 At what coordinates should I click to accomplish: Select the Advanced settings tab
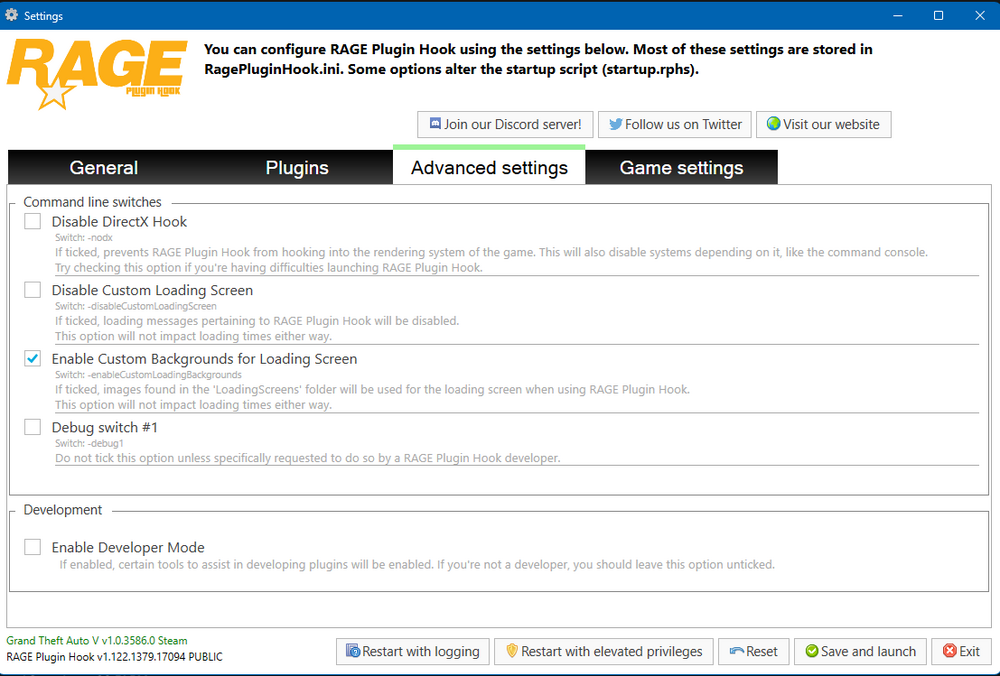[x=489, y=166]
